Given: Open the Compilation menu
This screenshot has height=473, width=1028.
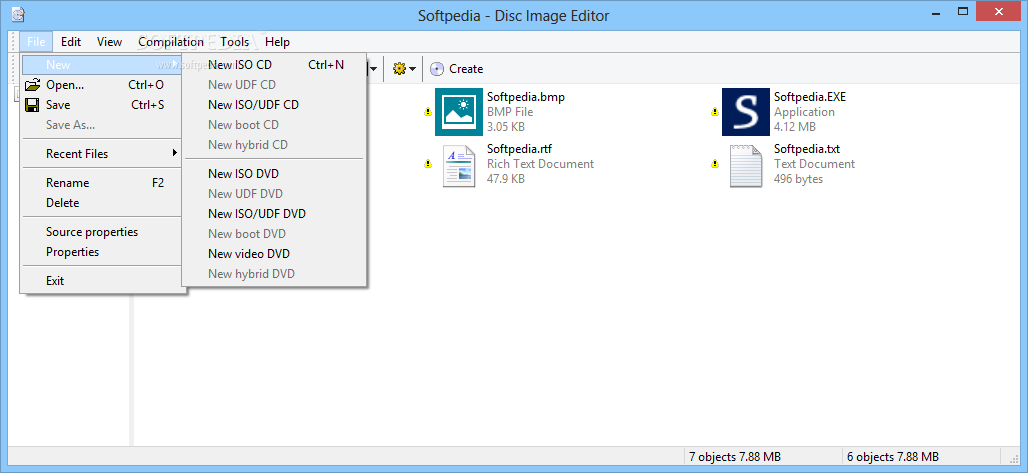Looking at the screenshot, I should point(170,42).
